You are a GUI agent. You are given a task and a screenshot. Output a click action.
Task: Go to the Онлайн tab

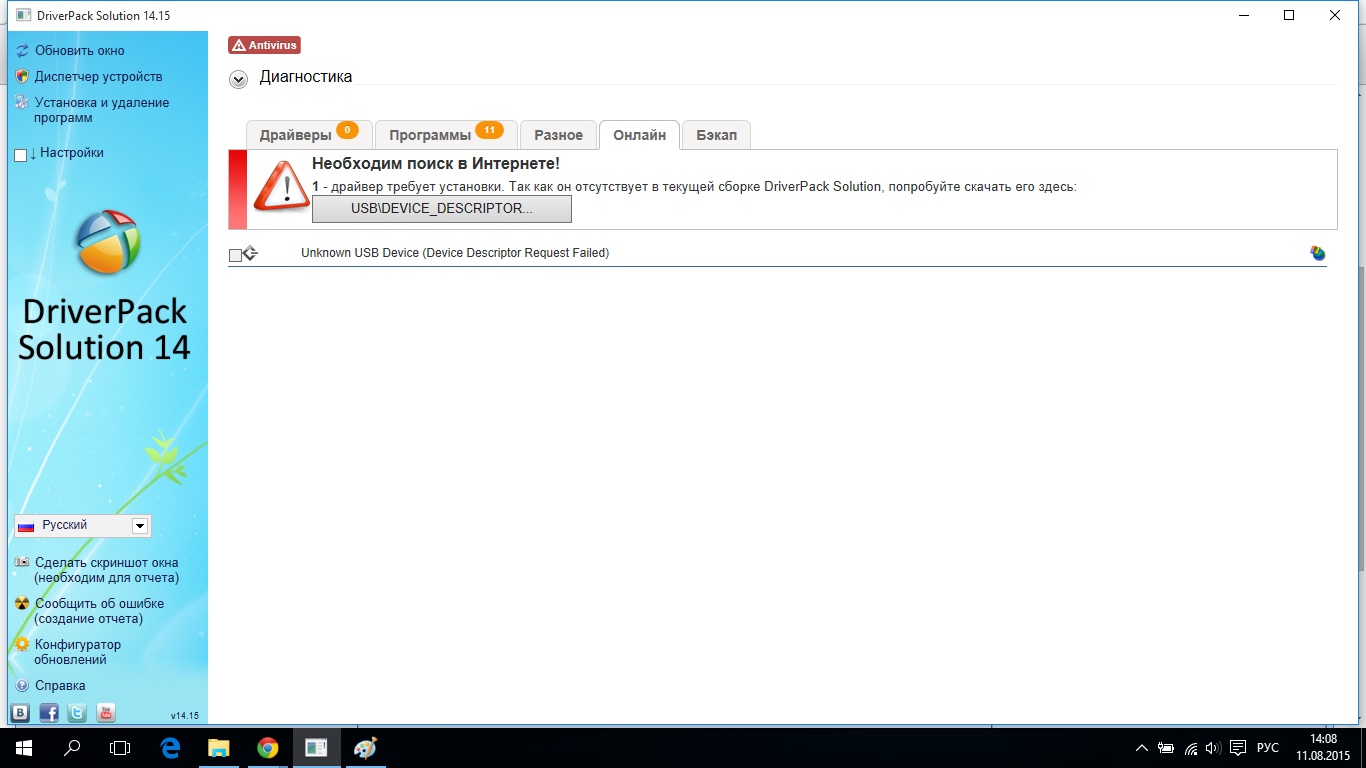pos(639,135)
